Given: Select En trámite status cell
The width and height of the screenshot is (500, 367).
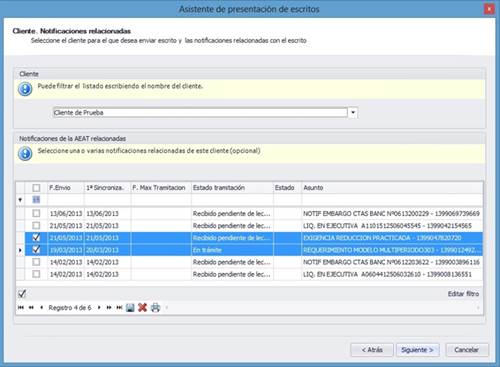Looking at the screenshot, I should 232,250.
